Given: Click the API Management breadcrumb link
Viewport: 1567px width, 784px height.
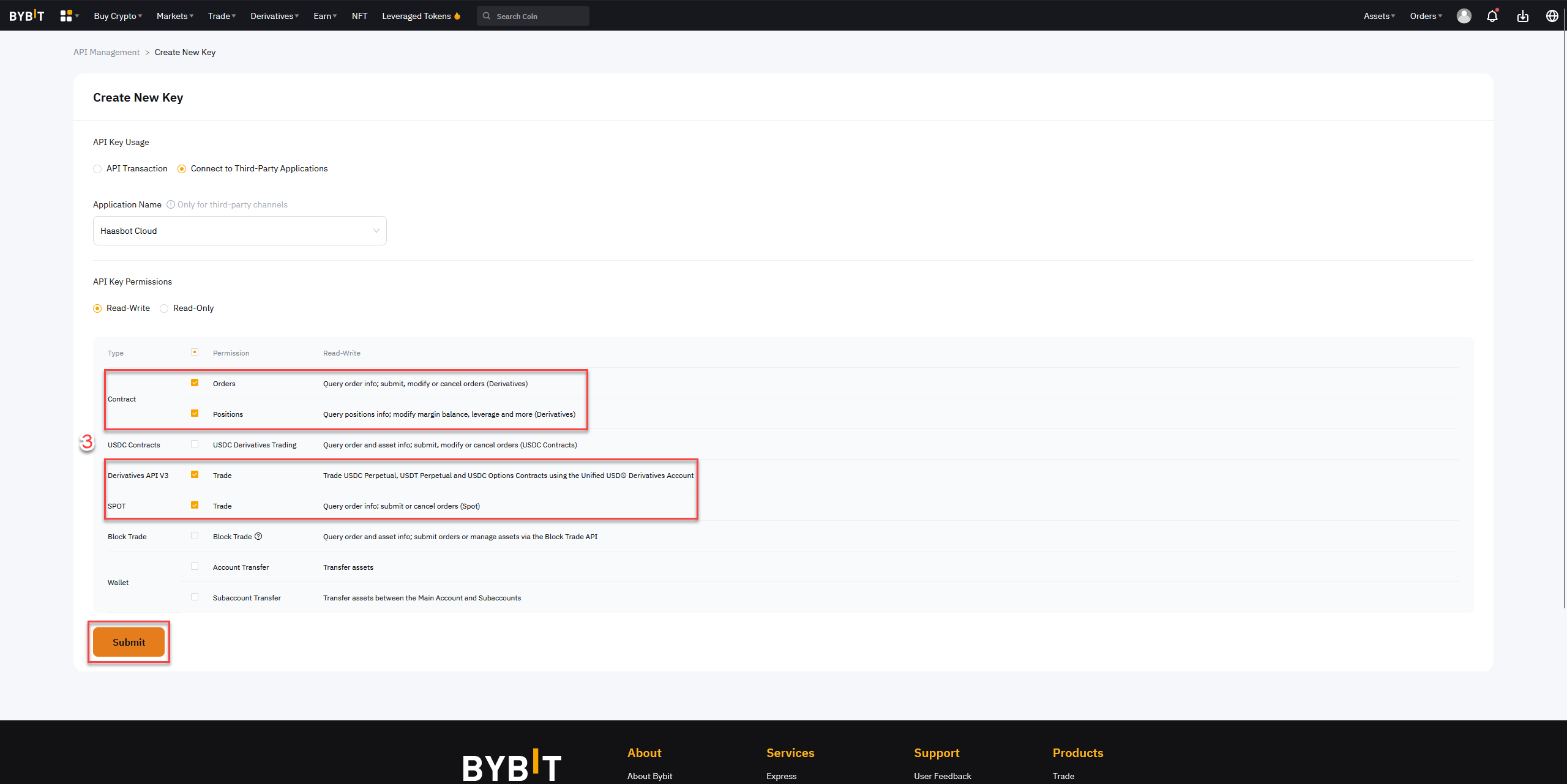Looking at the screenshot, I should point(108,52).
